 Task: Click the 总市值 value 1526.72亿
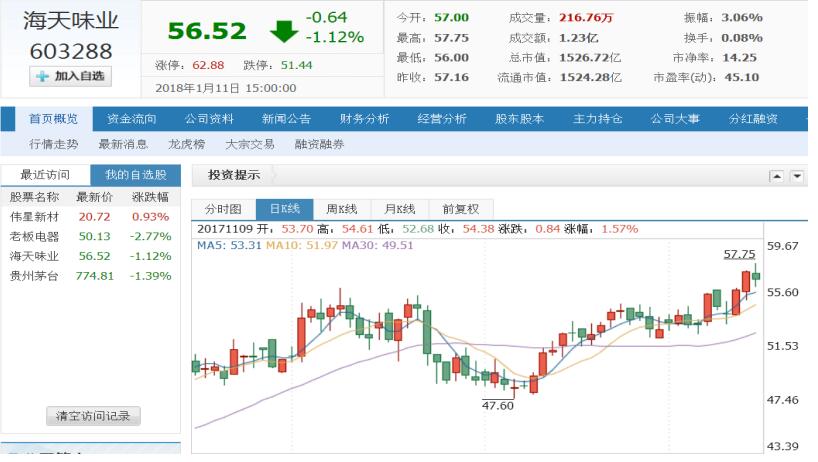pyautogui.click(x=590, y=58)
